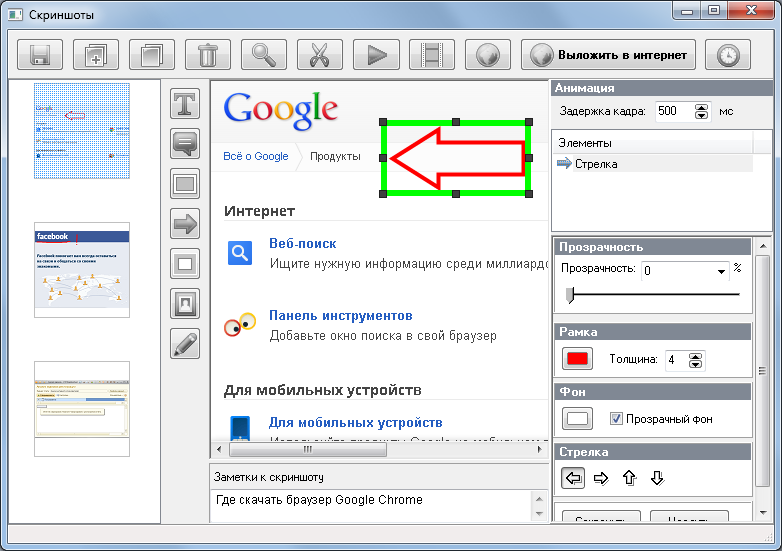Click the Google logo in the screenshot
Screen dimensions: 782x551
coord(281,111)
